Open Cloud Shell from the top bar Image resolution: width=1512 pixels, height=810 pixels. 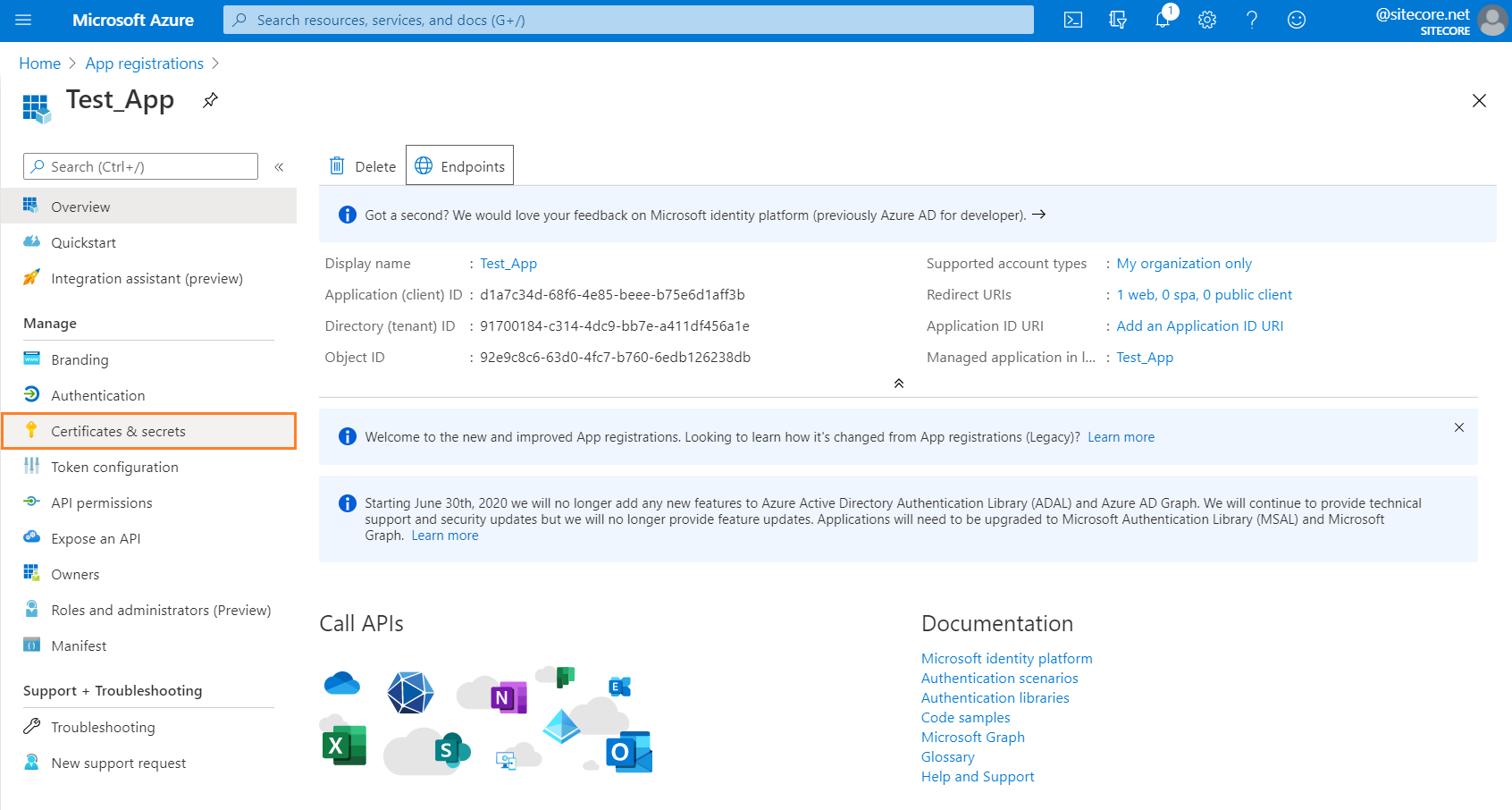[x=1073, y=20]
